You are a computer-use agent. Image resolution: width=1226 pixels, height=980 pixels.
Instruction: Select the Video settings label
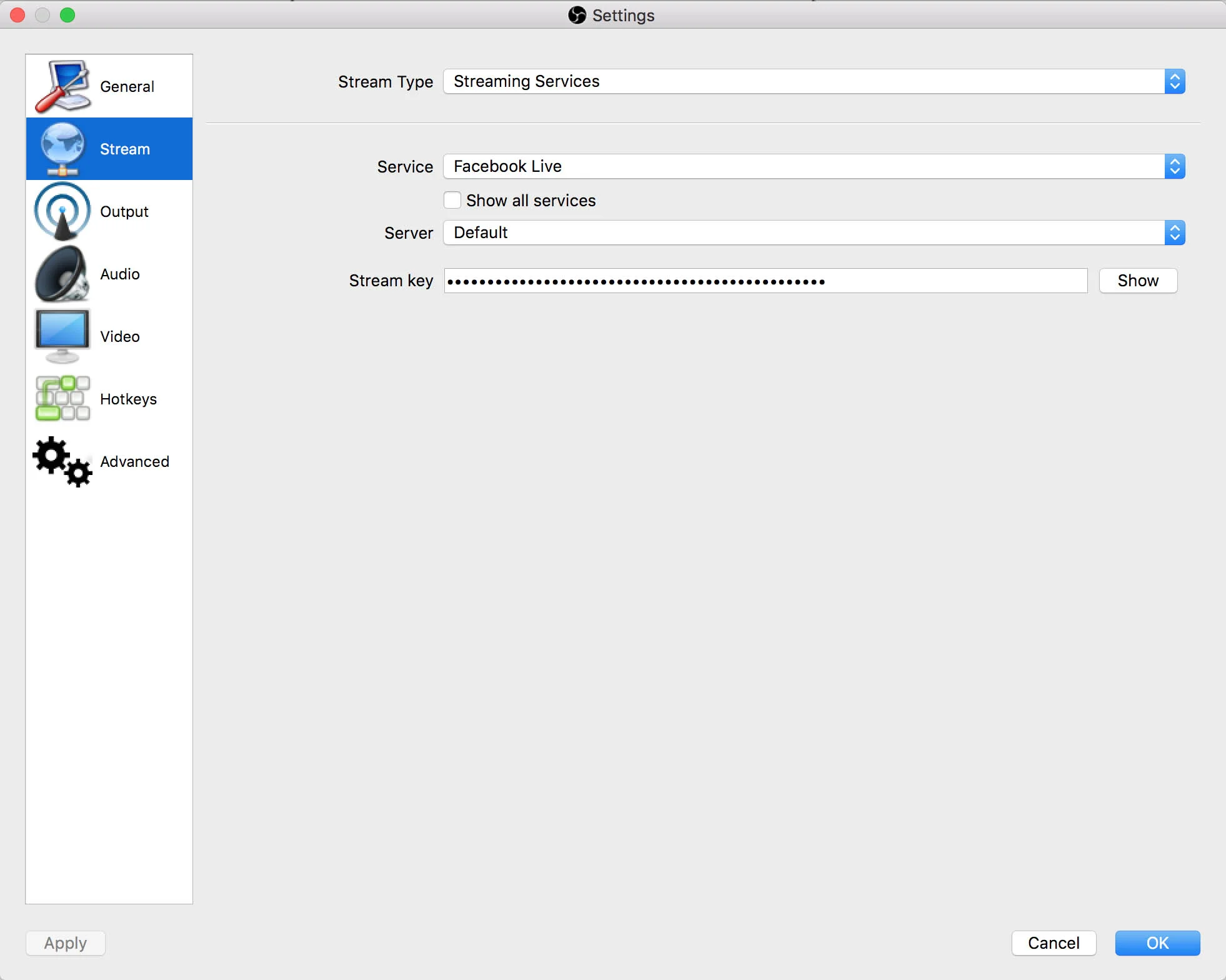coord(120,336)
